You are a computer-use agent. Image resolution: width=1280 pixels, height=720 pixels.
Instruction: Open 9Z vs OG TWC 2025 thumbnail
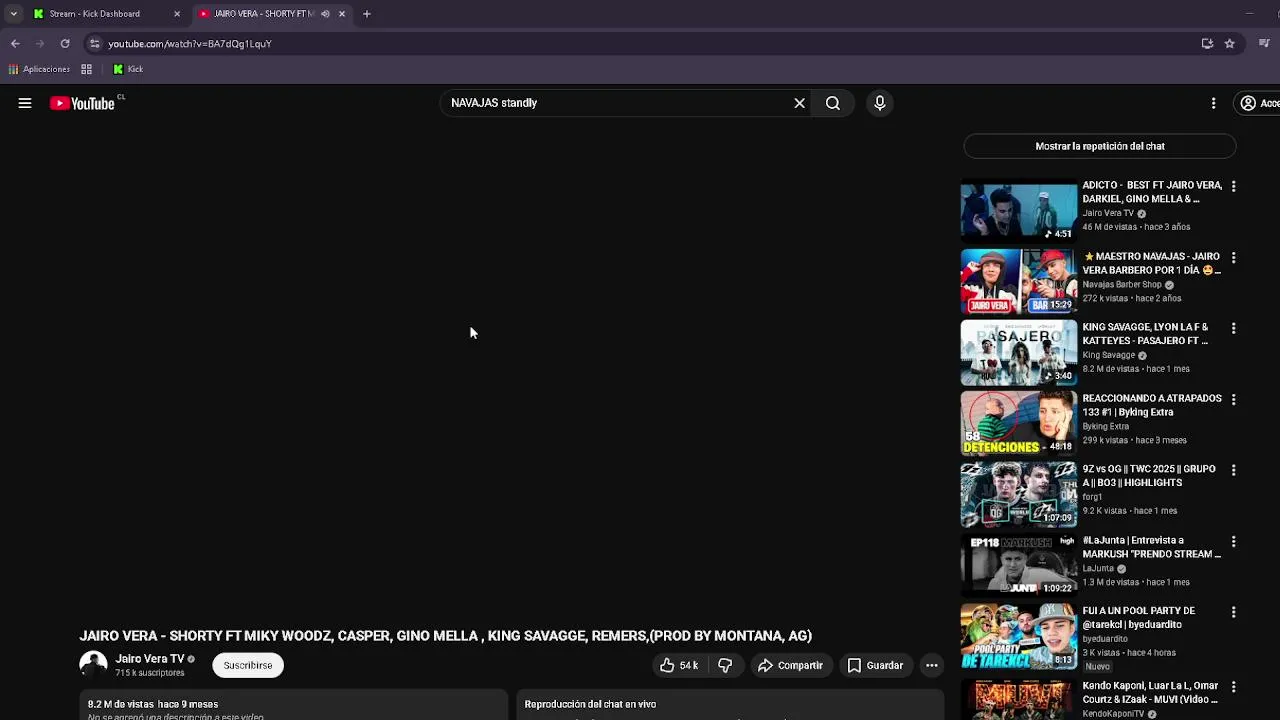(1019, 494)
